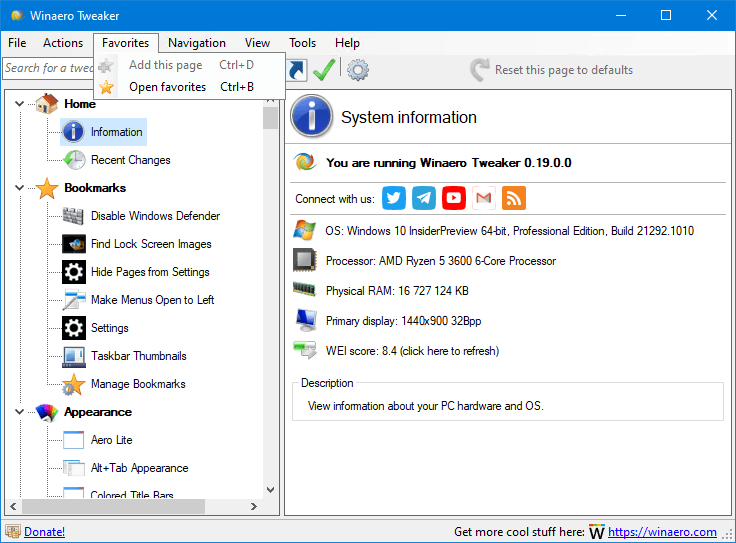Image resolution: width=736 pixels, height=543 pixels.
Task: Open the Tools menu
Action: pos(302,43)
